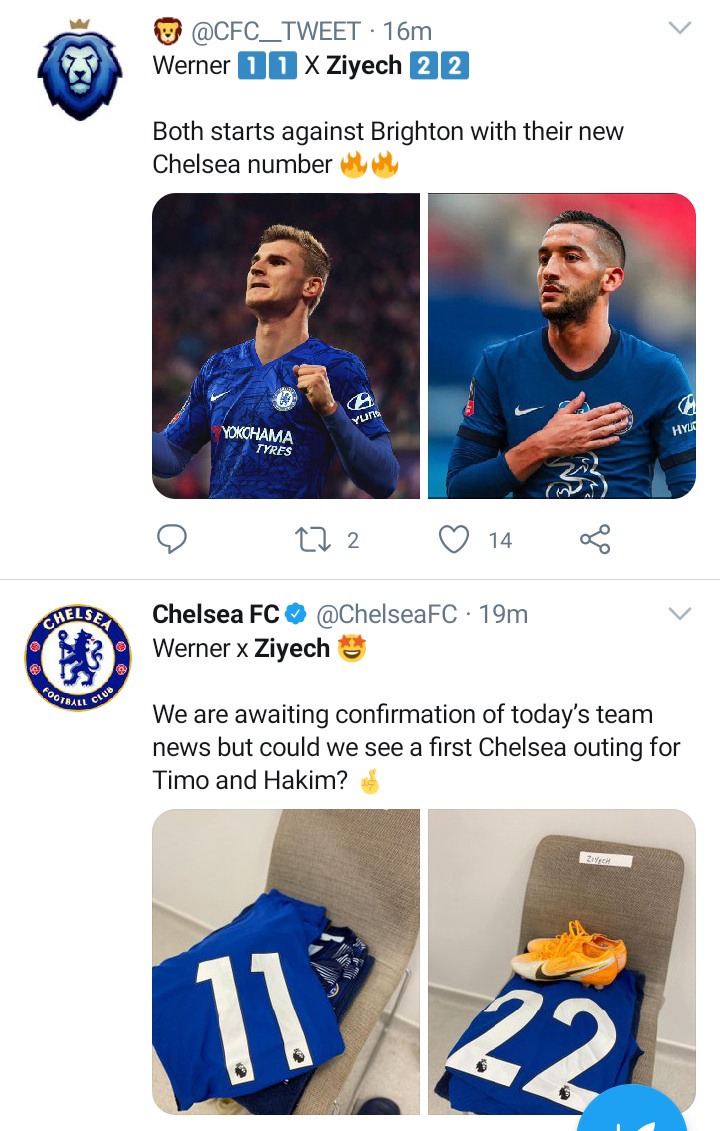This screenshot has width=720, height=1131.
Task: Tap Chelsea FC verified badge
Action: tap(296, 614)
